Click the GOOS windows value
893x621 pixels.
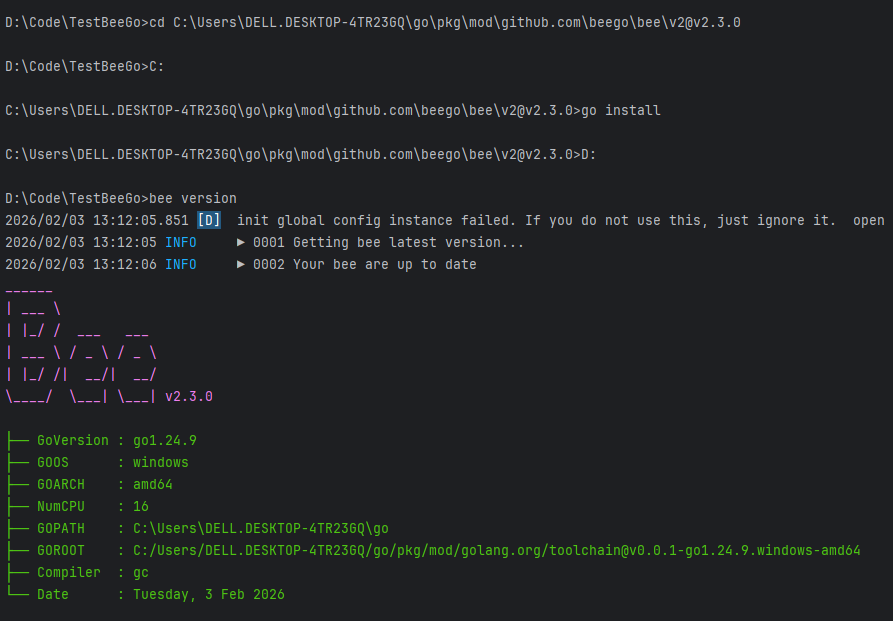click(161, 463)
